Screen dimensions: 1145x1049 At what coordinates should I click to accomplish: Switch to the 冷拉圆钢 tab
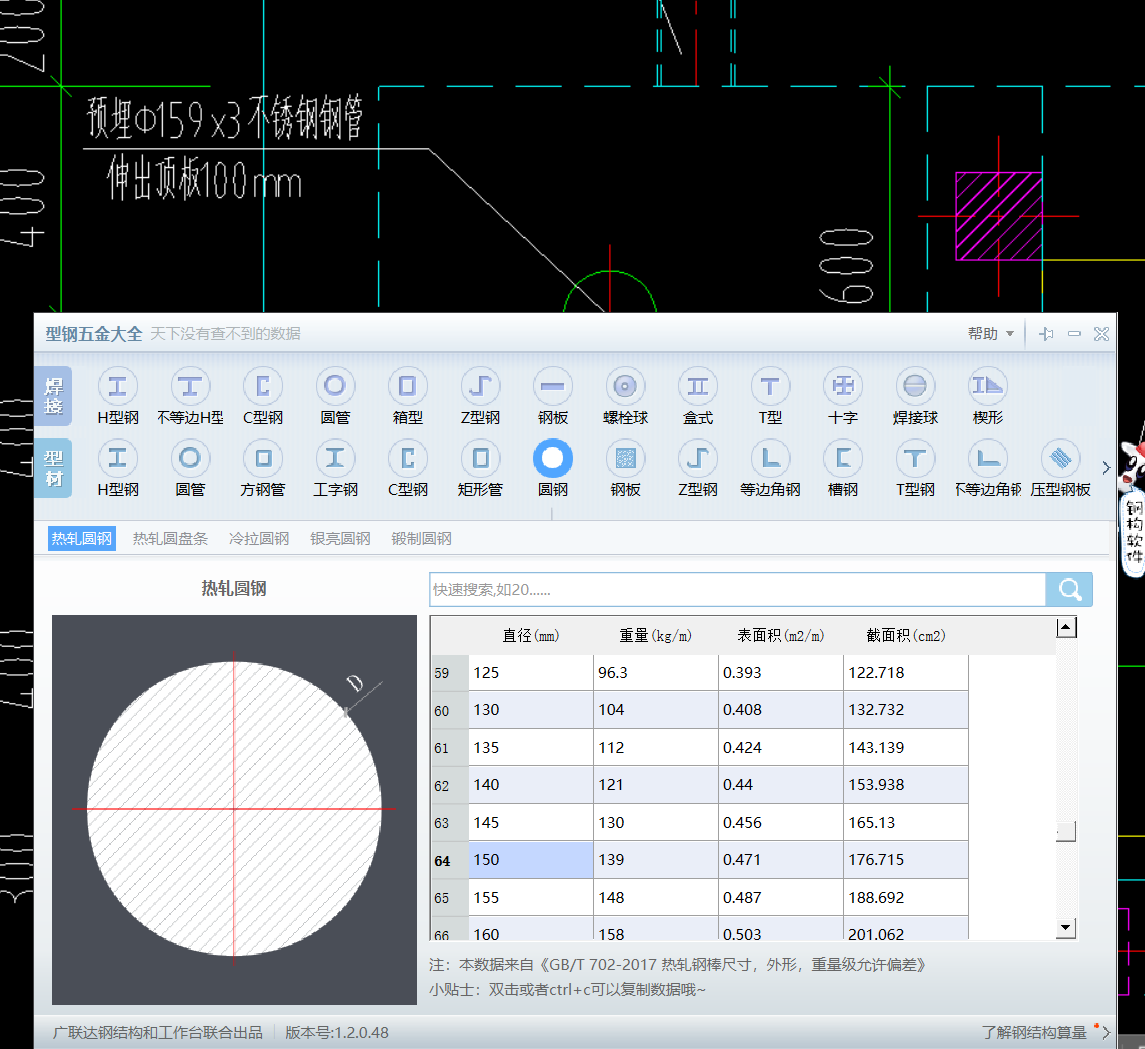(259, 539)
